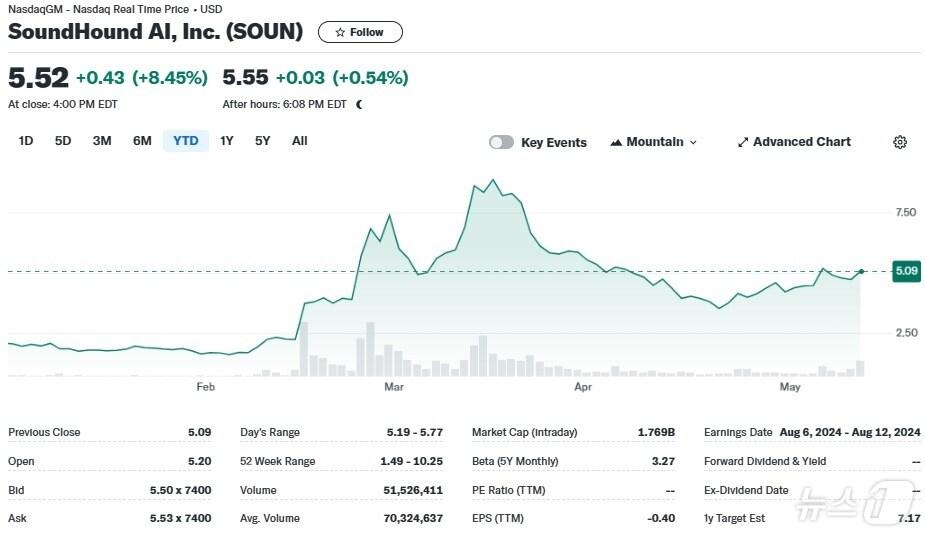The height and width of the screenshot is (537, 925).
Task: Switch chart to 3M range
Action: coord(102,141)
